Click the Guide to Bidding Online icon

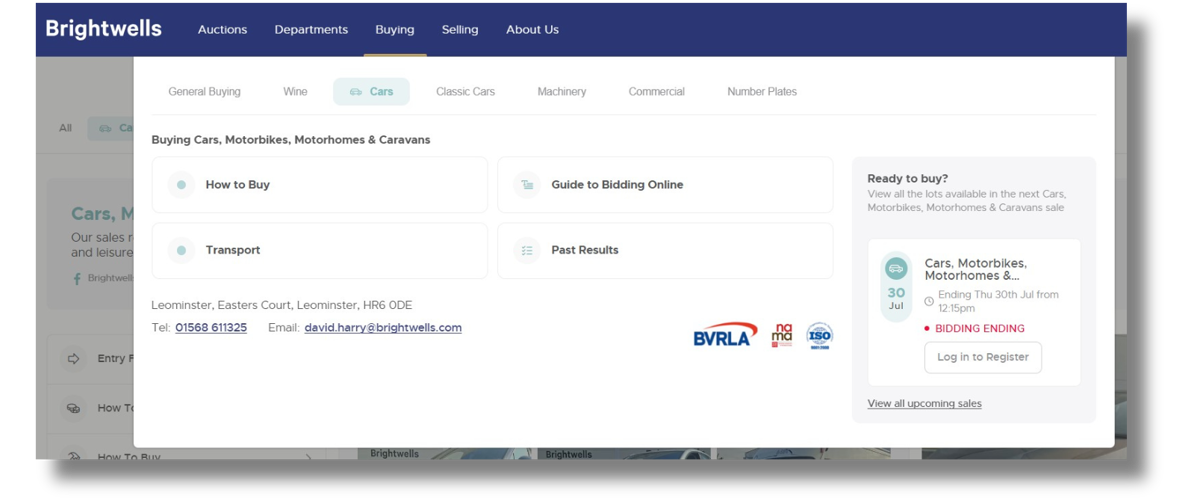tap(527, 185)
